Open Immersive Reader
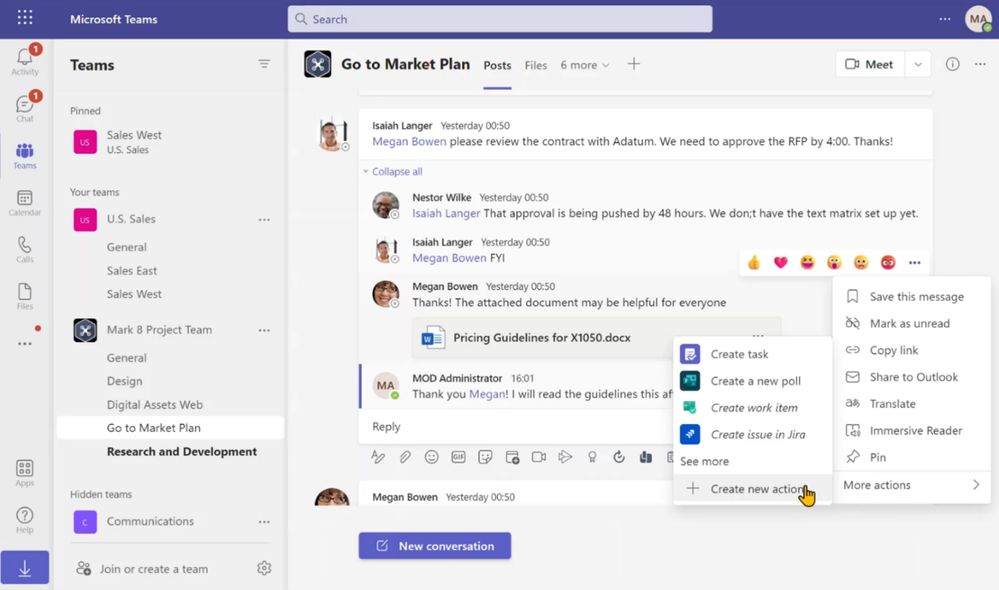Screen dimensions: 999x590 point(912,430)
